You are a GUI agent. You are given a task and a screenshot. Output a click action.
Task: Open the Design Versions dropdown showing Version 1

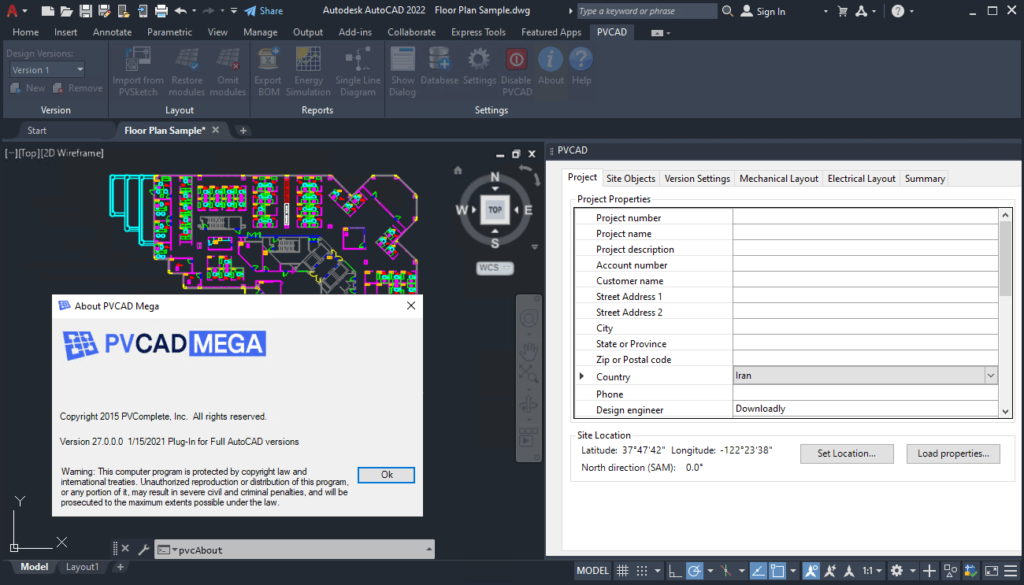(x=47, y=70)
